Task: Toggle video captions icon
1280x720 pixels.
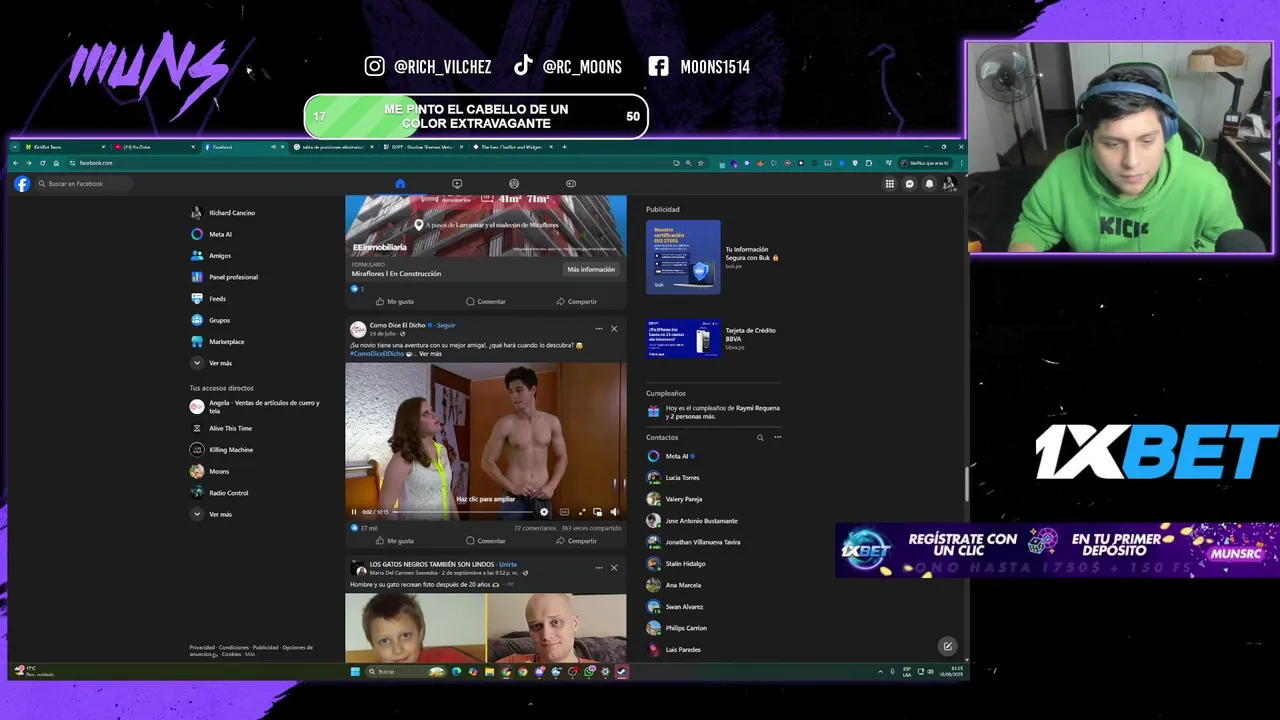Action: (564, 512)
